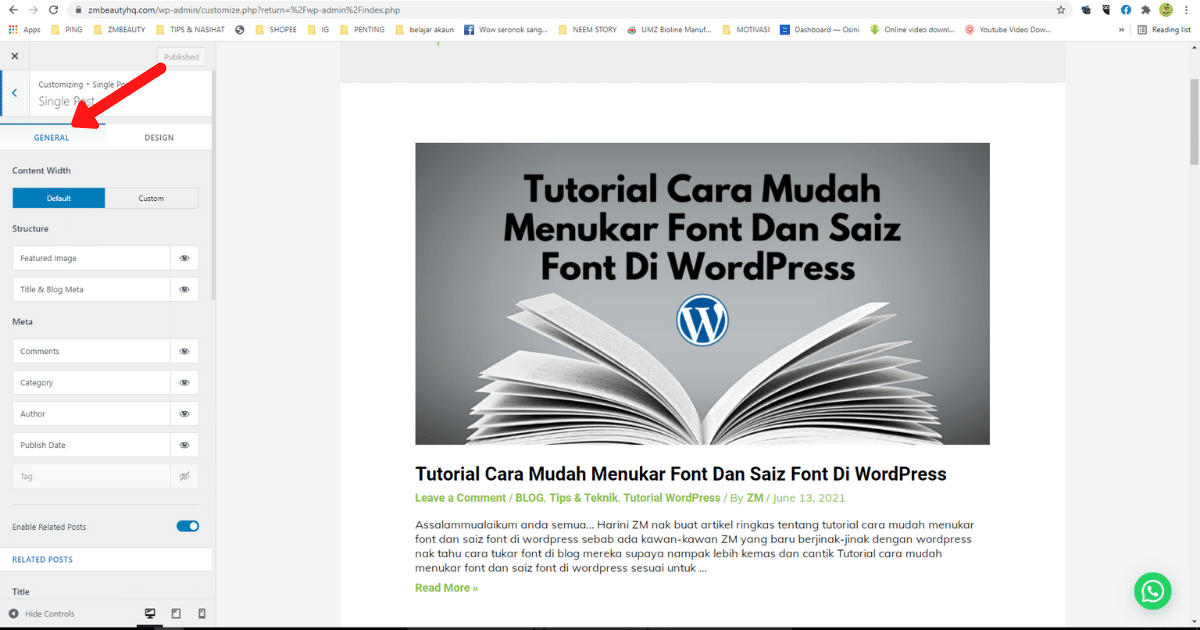Viewport: 1200px width, 630px height.
Task: Open the post title link in preview
Action: click(681, 473)
